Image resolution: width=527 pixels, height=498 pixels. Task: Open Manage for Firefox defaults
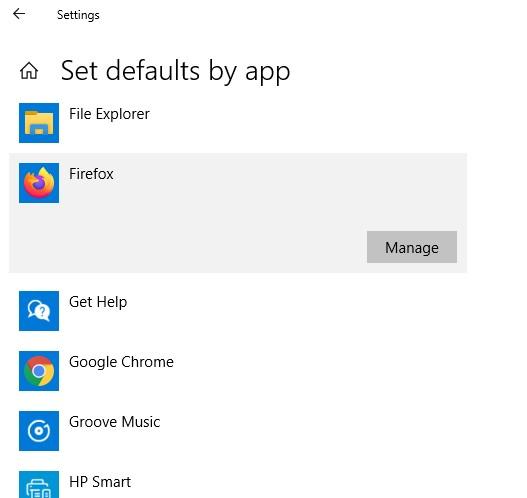[x=412, y=247]
